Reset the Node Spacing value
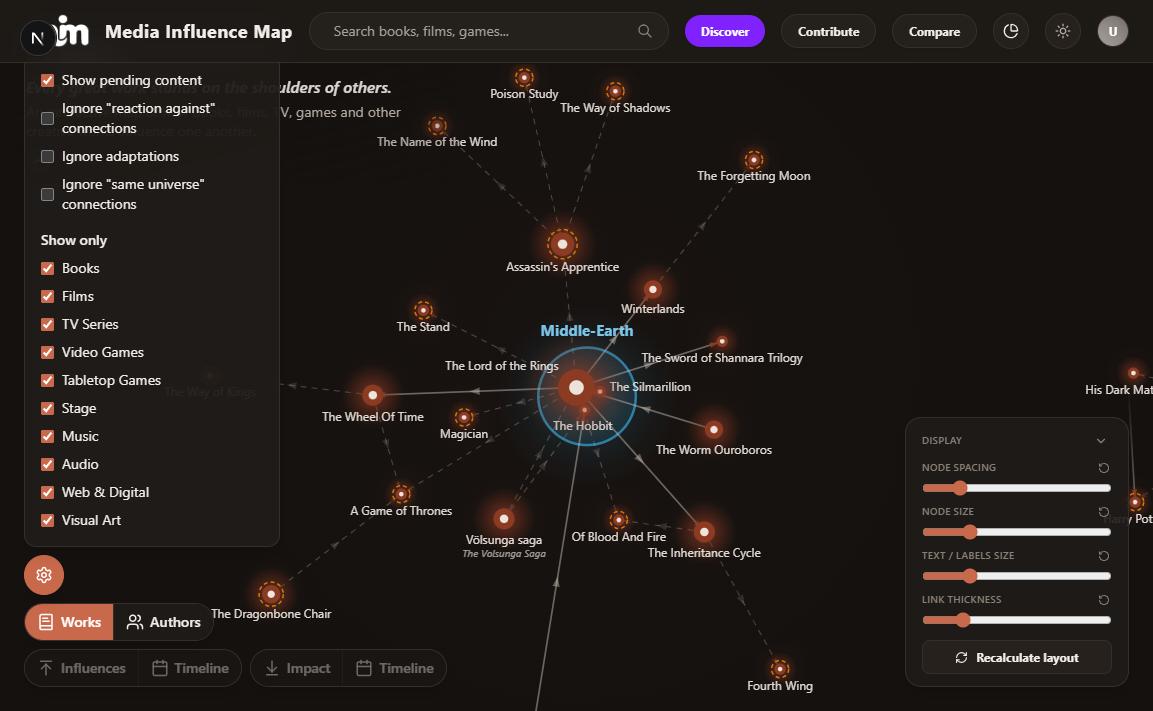Screen dimensions: 1153x711 point(1104,468)
